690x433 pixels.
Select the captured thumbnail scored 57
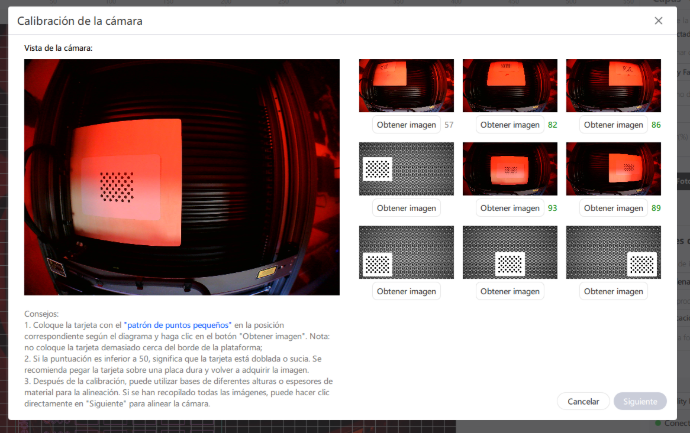pyautogui.click(x=406, y=85)
